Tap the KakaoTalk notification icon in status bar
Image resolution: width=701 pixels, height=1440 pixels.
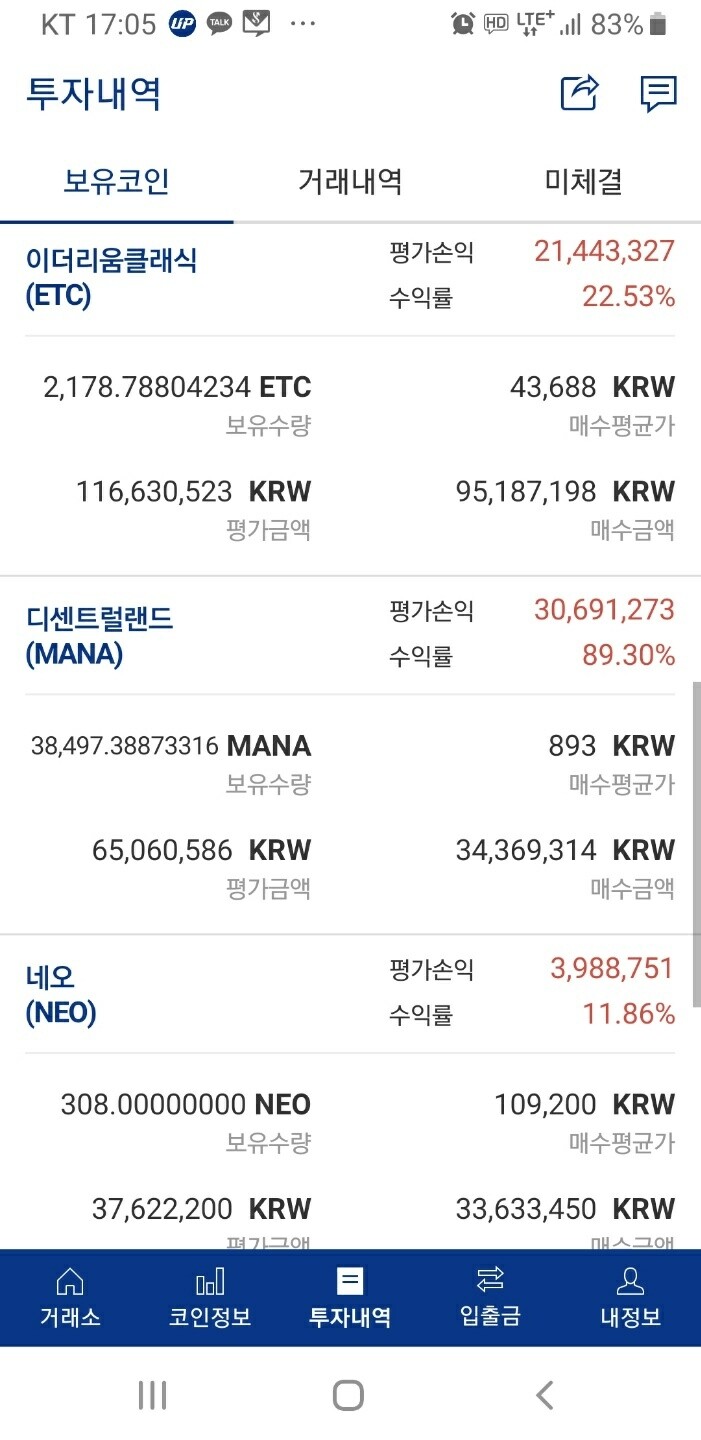(219, 21)
